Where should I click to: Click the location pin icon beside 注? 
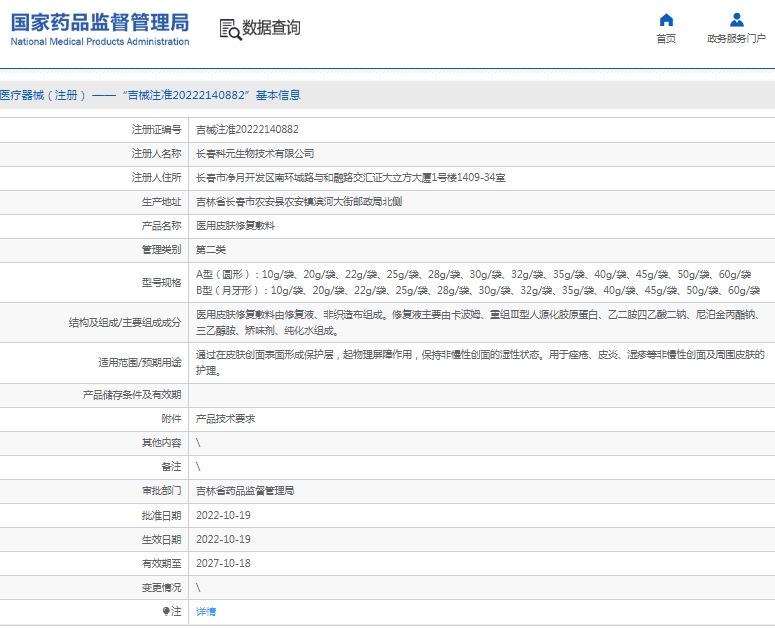point(167,611)
